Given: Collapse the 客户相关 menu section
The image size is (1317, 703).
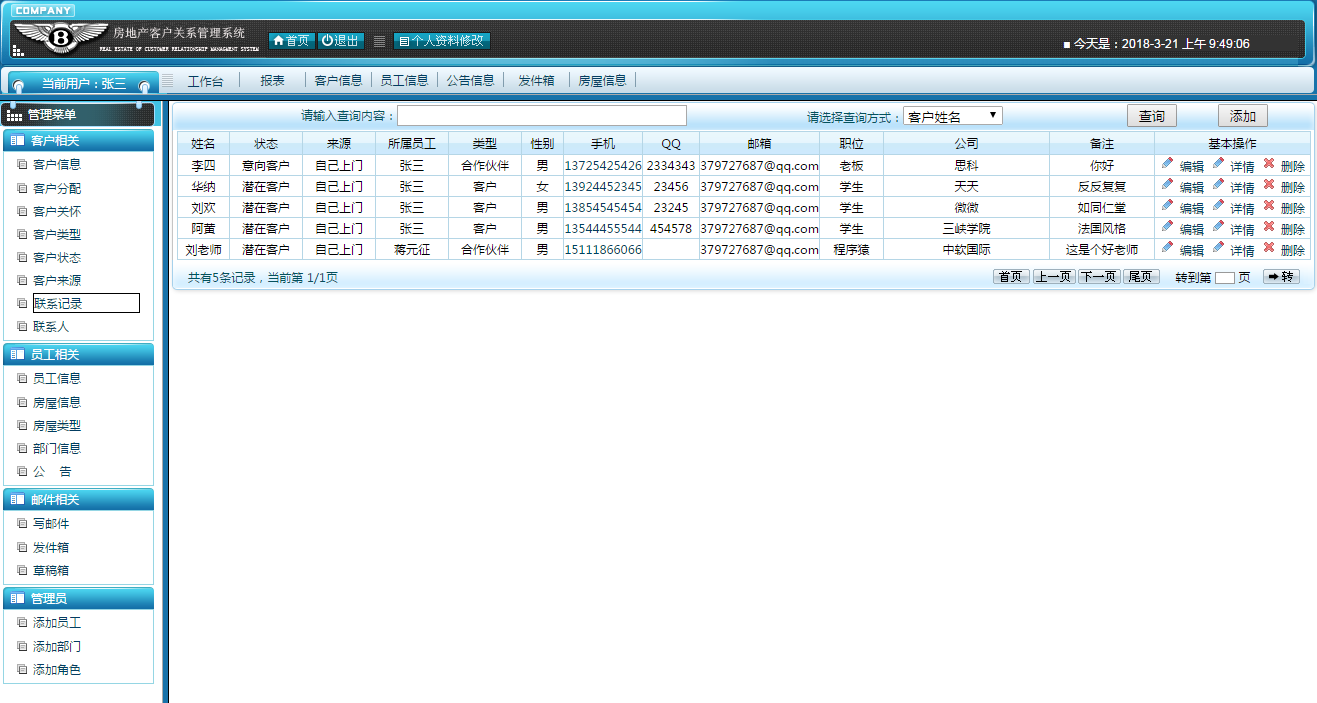Looking at the screenshot, I should 79,141.
